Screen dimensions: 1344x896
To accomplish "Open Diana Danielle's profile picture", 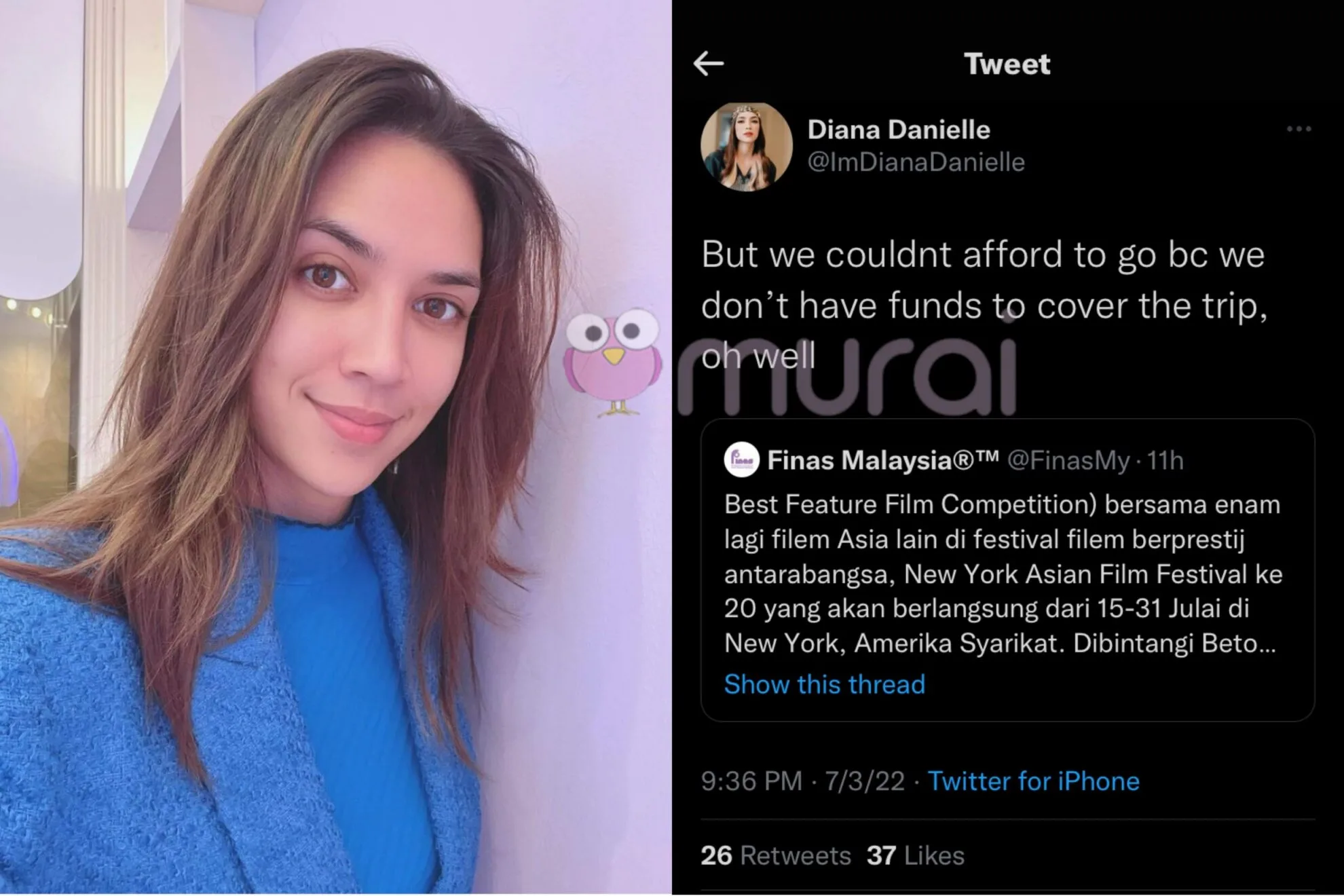I will point(746,147).
